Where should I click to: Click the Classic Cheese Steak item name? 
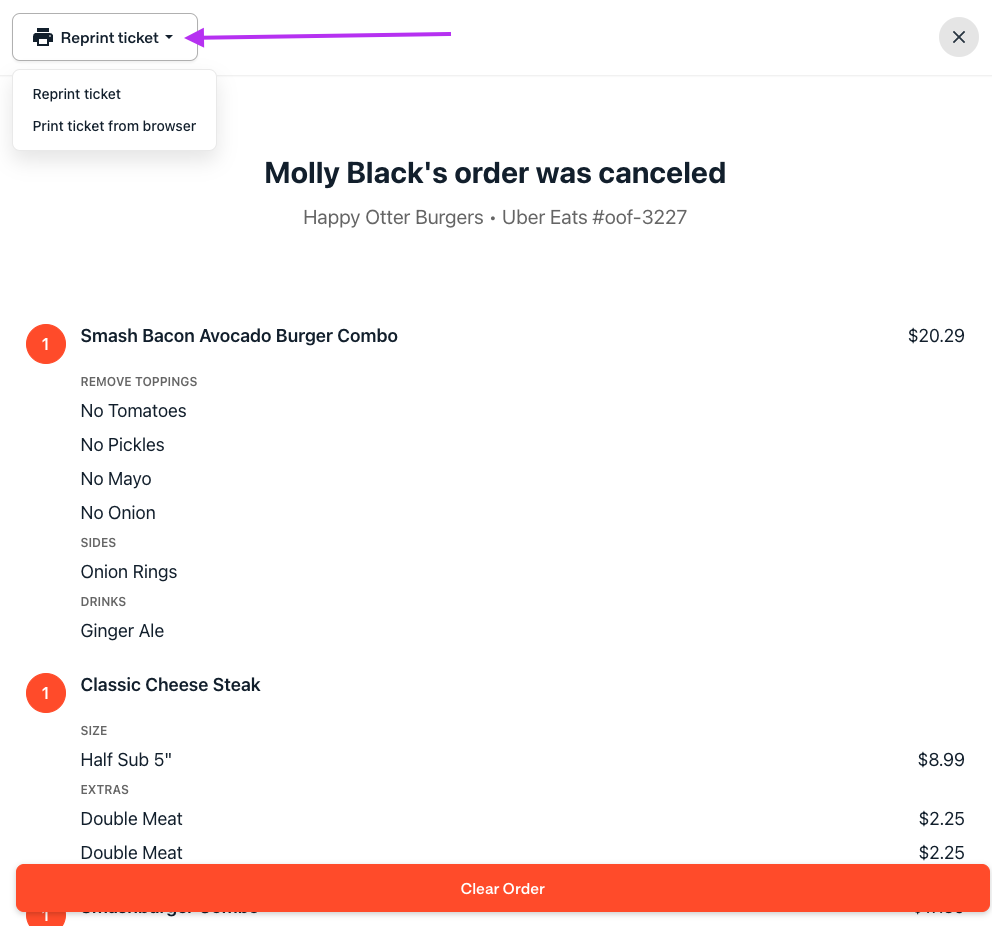click(170, 685)
